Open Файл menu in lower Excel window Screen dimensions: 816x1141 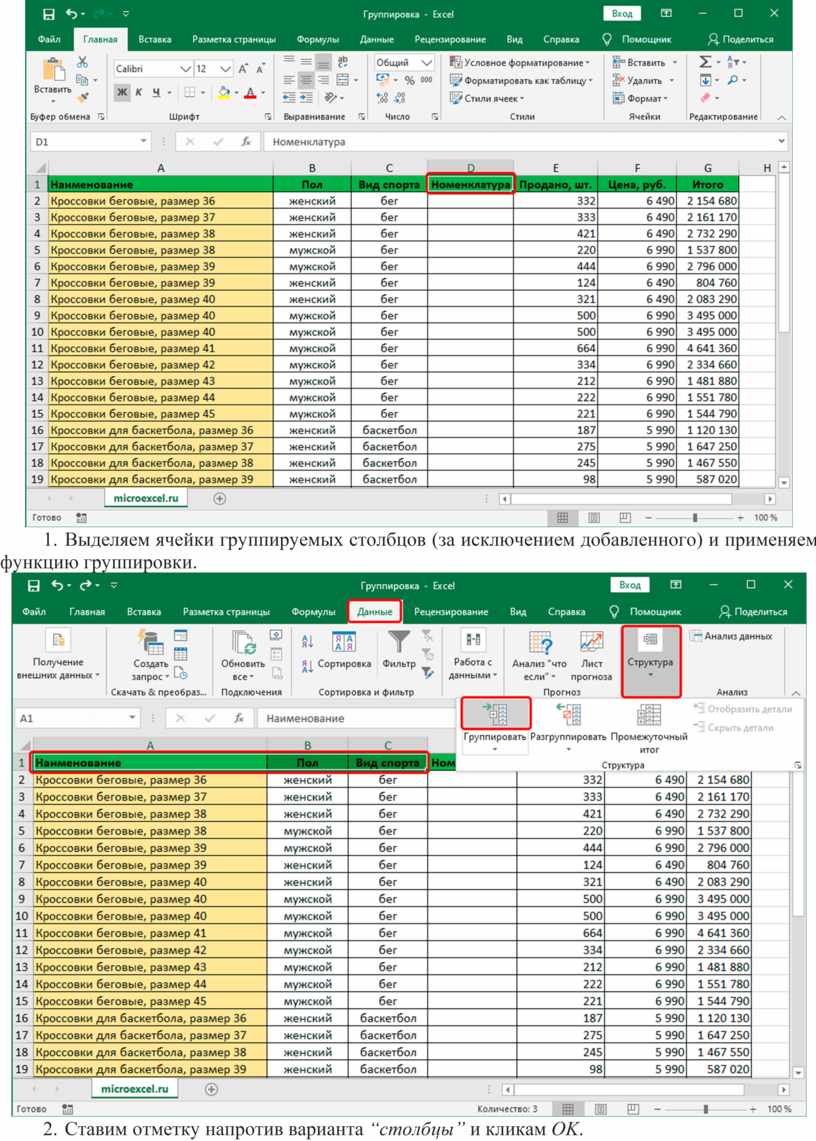pos(33,612)
